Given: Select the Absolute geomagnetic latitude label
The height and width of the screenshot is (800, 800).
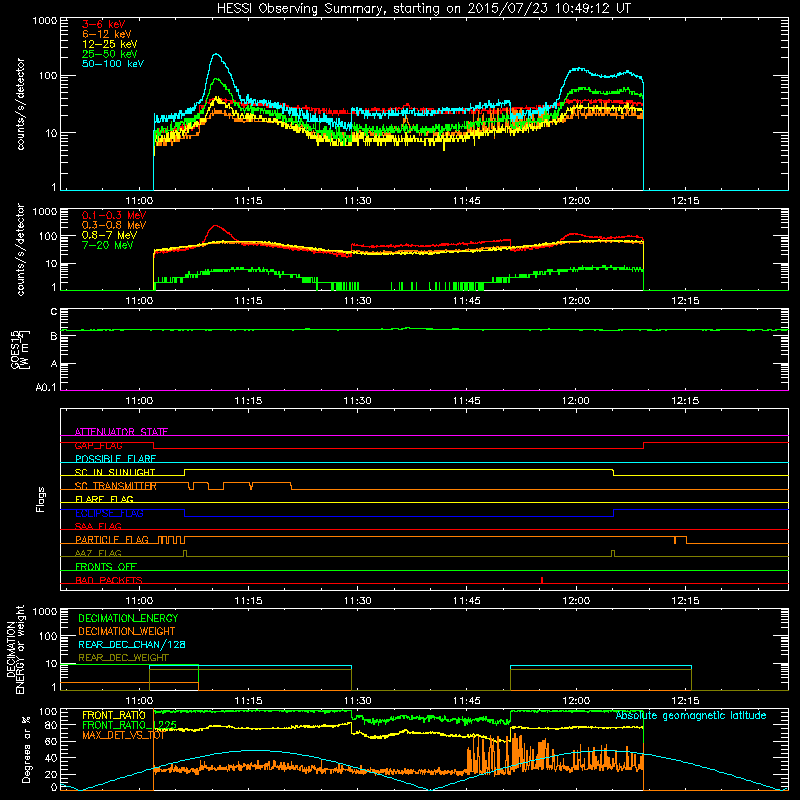Looking at the screenshot, I should coord(691,715).
